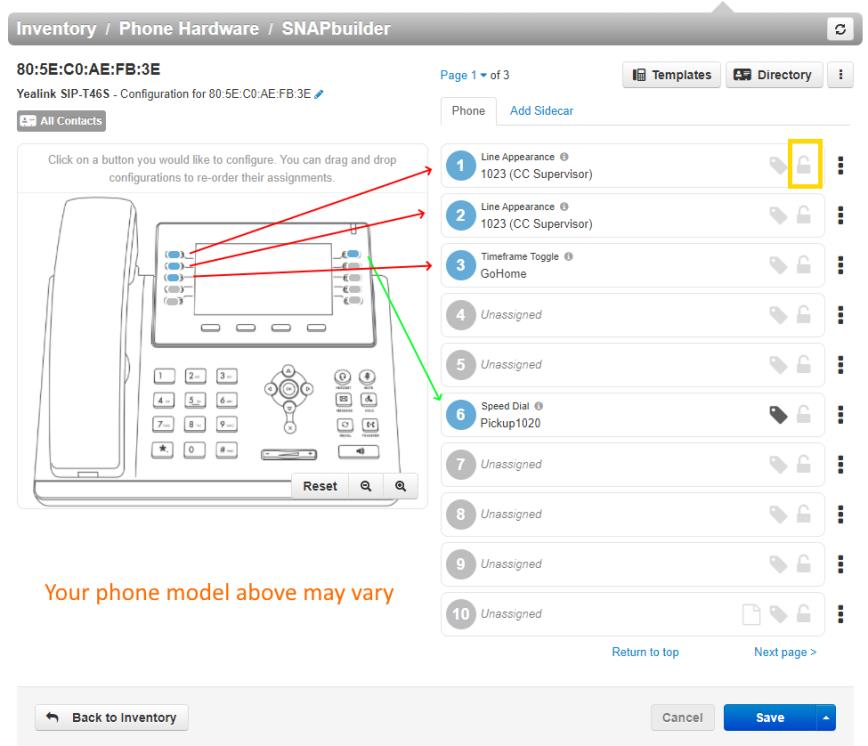Toggle the lock on Unassigned button 8
The height and width of the screenshot is (746, 868).
coord(804,513)
